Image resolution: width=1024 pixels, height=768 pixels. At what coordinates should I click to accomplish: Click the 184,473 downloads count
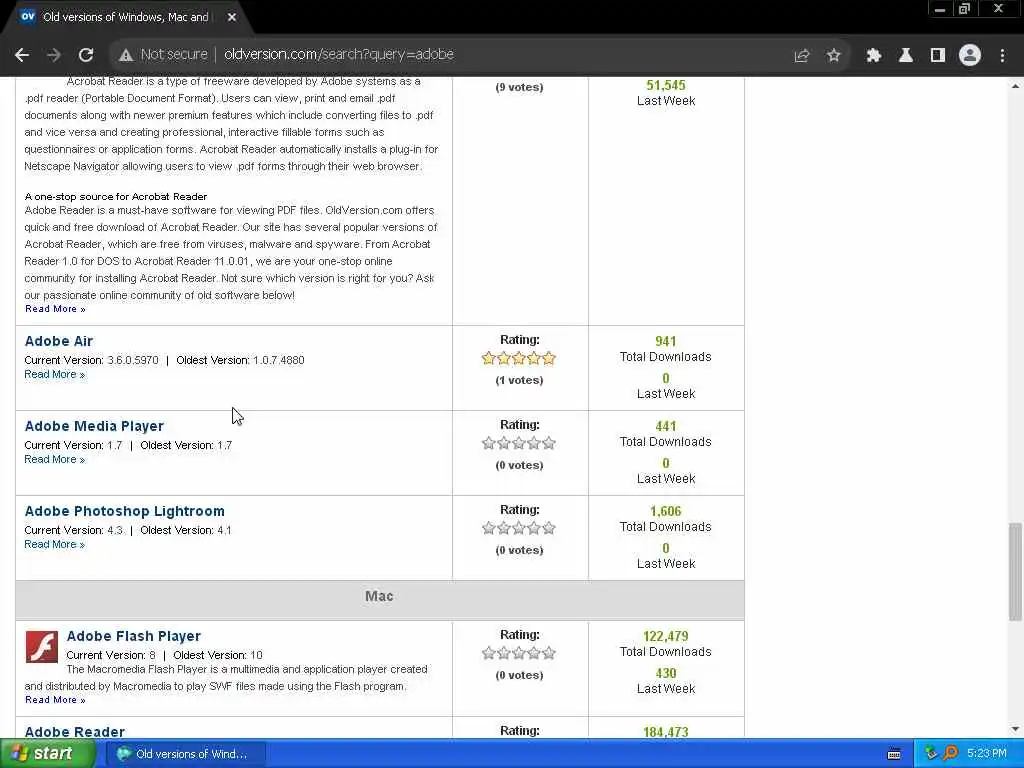point(665,732)
